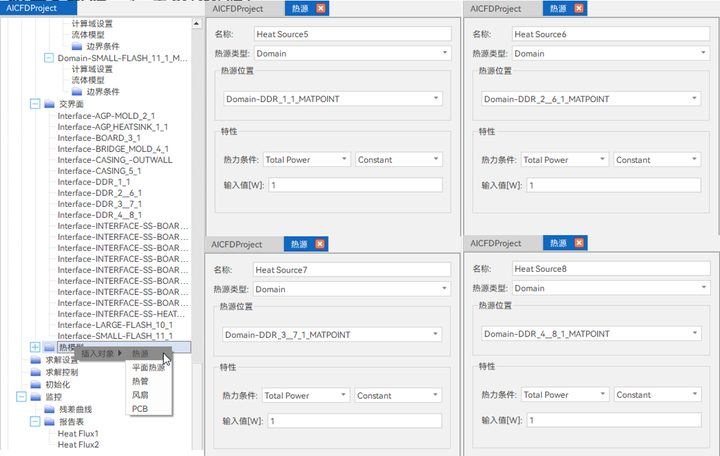Open Domain-DDR_4__8_1_MATPOINT location dropdown
720x456 pixels.
(591, 333)
